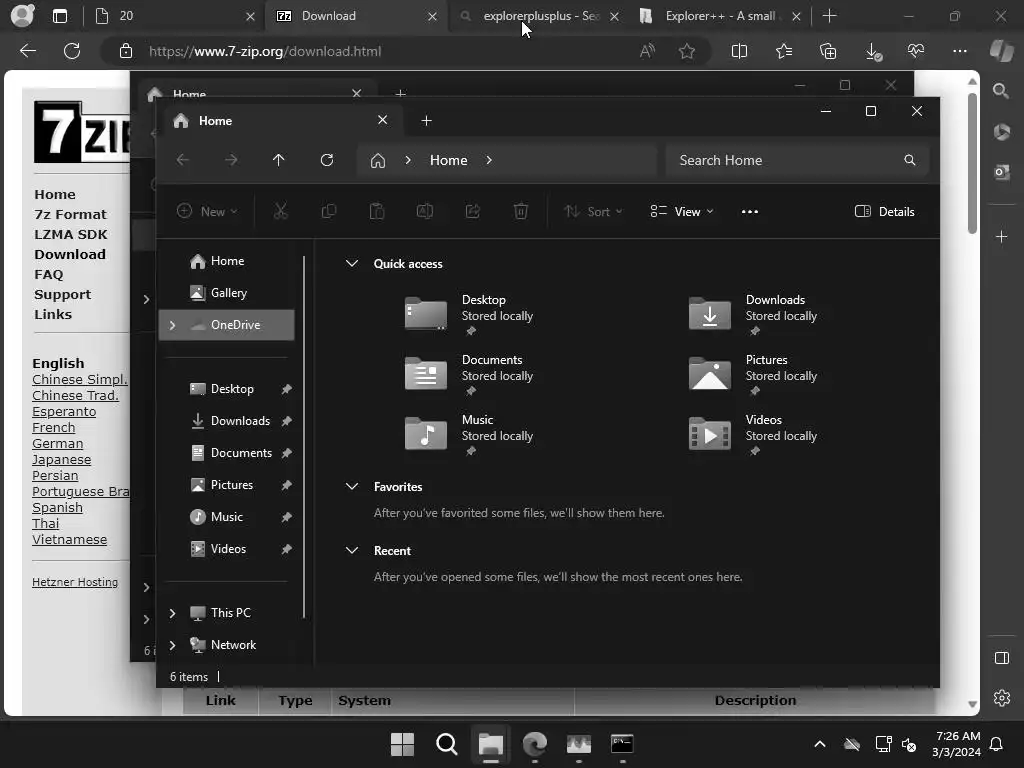Screen dimensions: 1024x768
Task: Go back with the Explorer back arrow
Action: click(x=183, y=160)
